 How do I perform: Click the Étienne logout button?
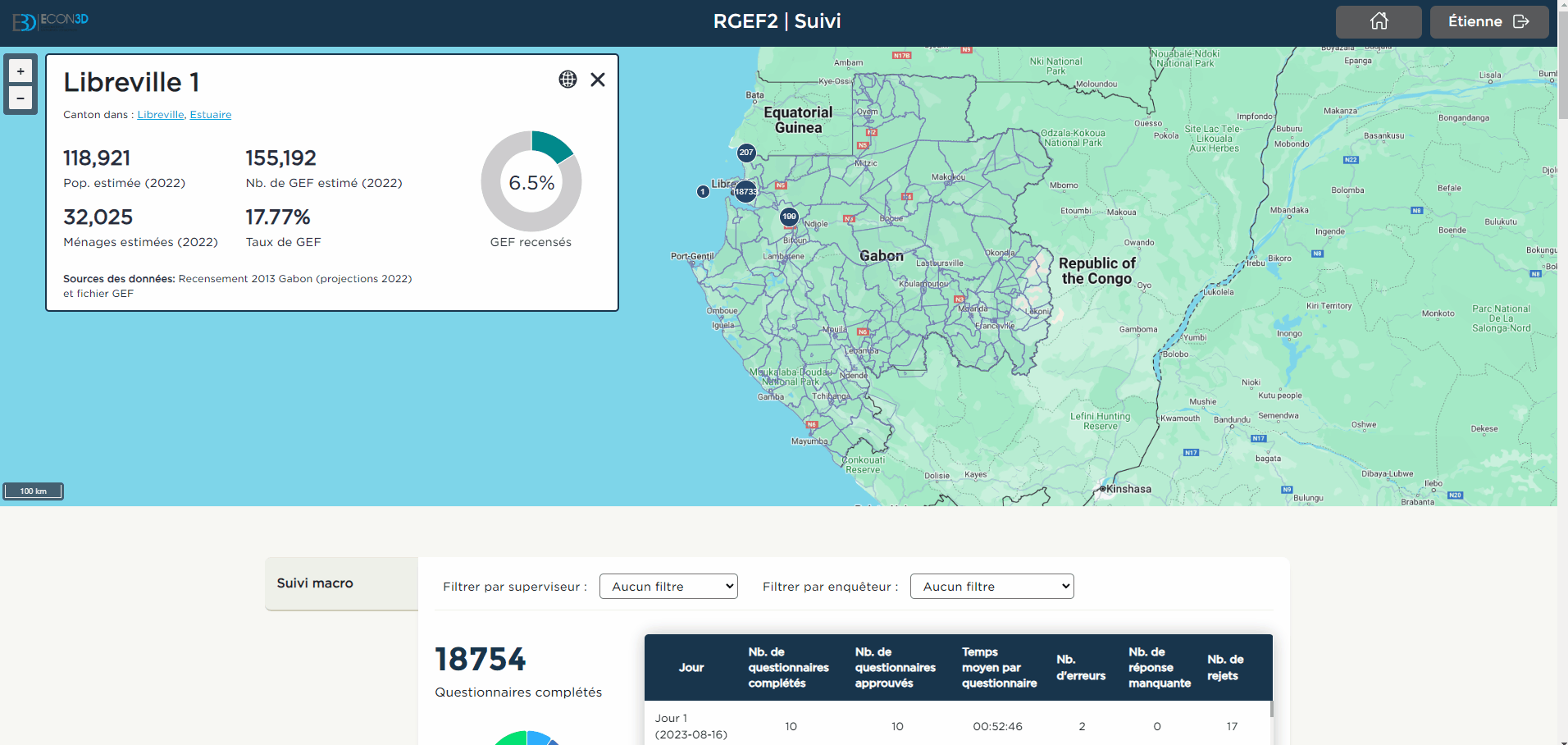1488,22
